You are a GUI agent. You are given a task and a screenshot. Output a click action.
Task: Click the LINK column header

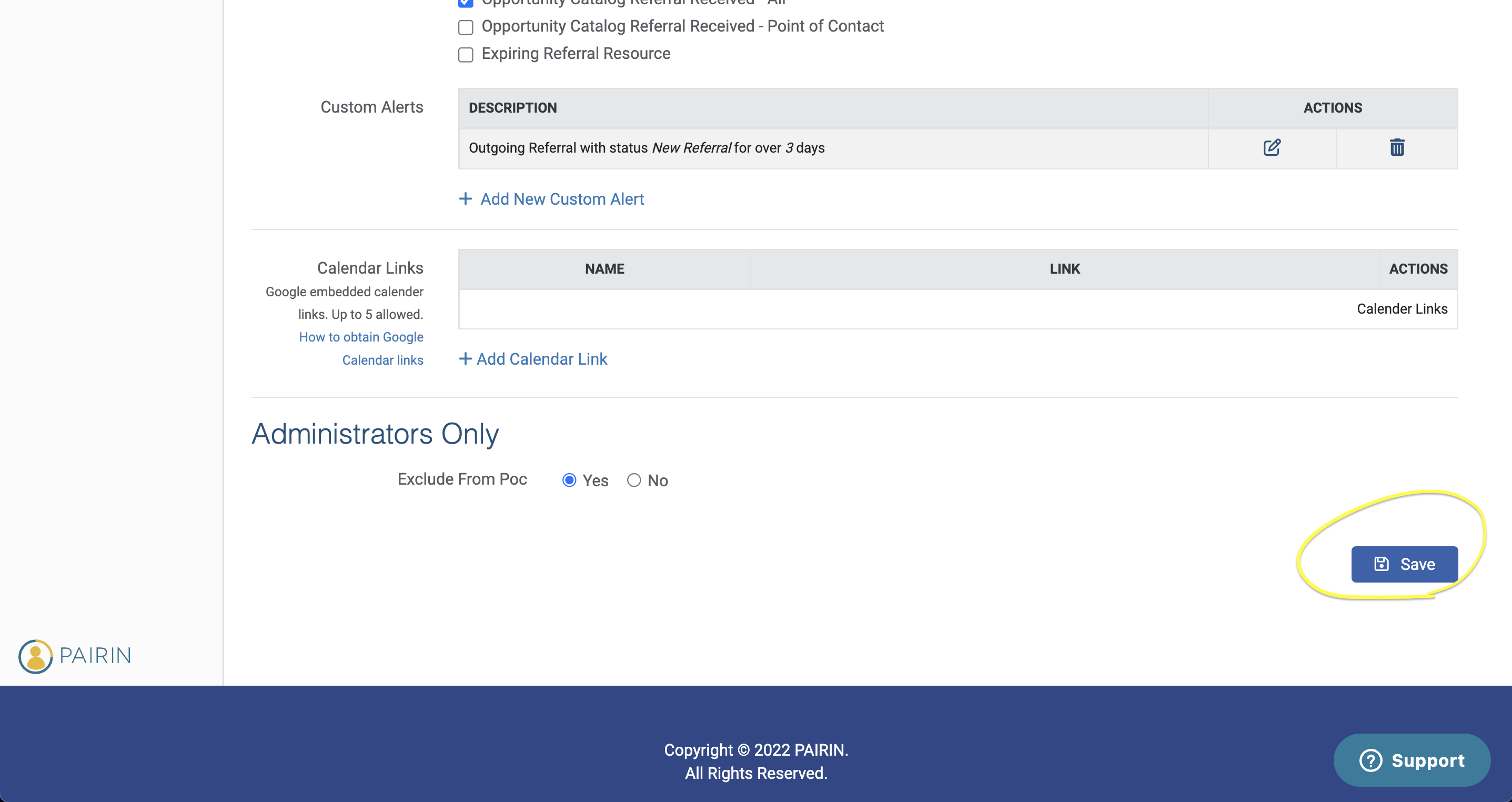[x=1064, y=269]
